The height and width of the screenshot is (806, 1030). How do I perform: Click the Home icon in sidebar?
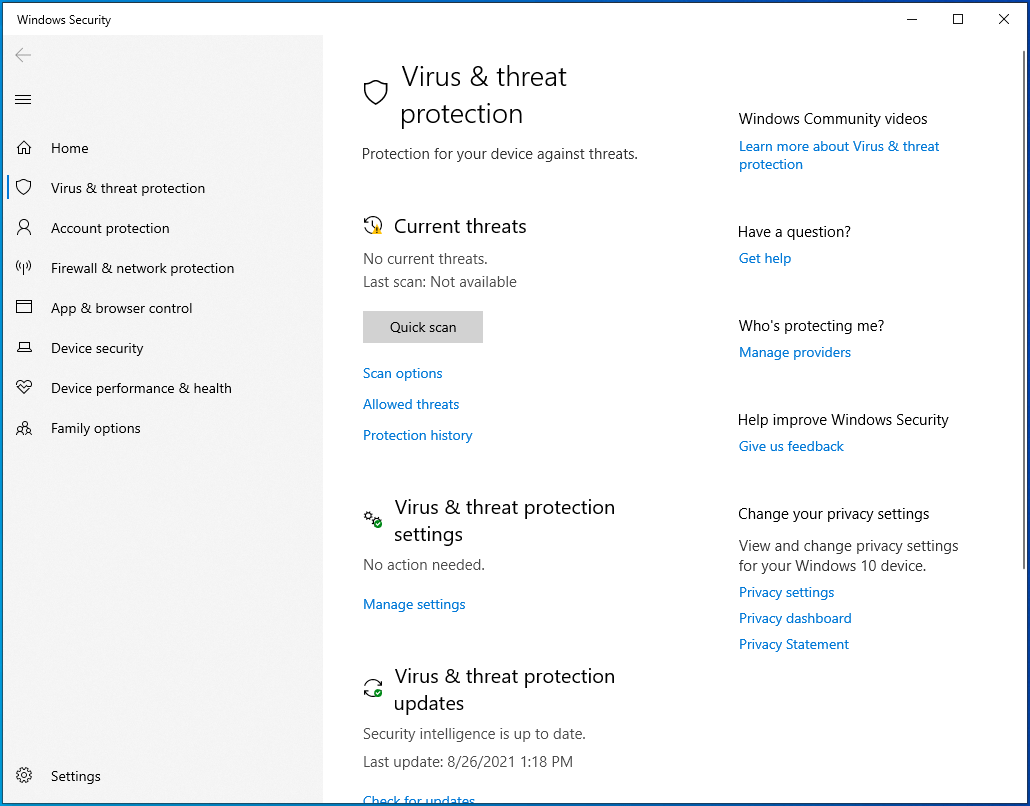click(24, 148)
